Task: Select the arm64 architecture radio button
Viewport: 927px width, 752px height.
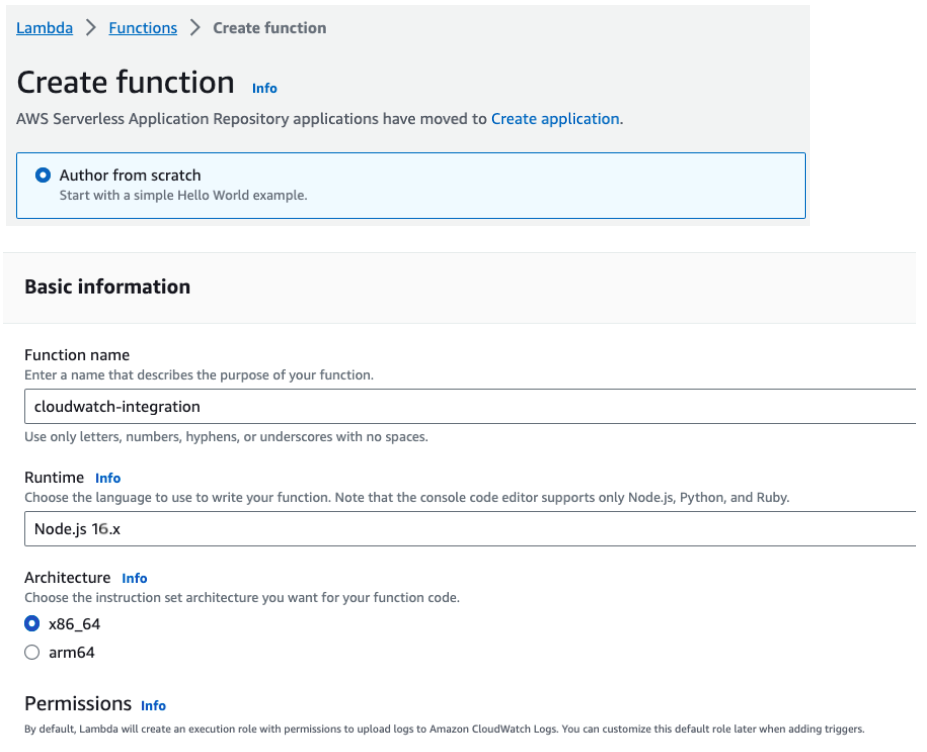Action: (x=32, y=652)
